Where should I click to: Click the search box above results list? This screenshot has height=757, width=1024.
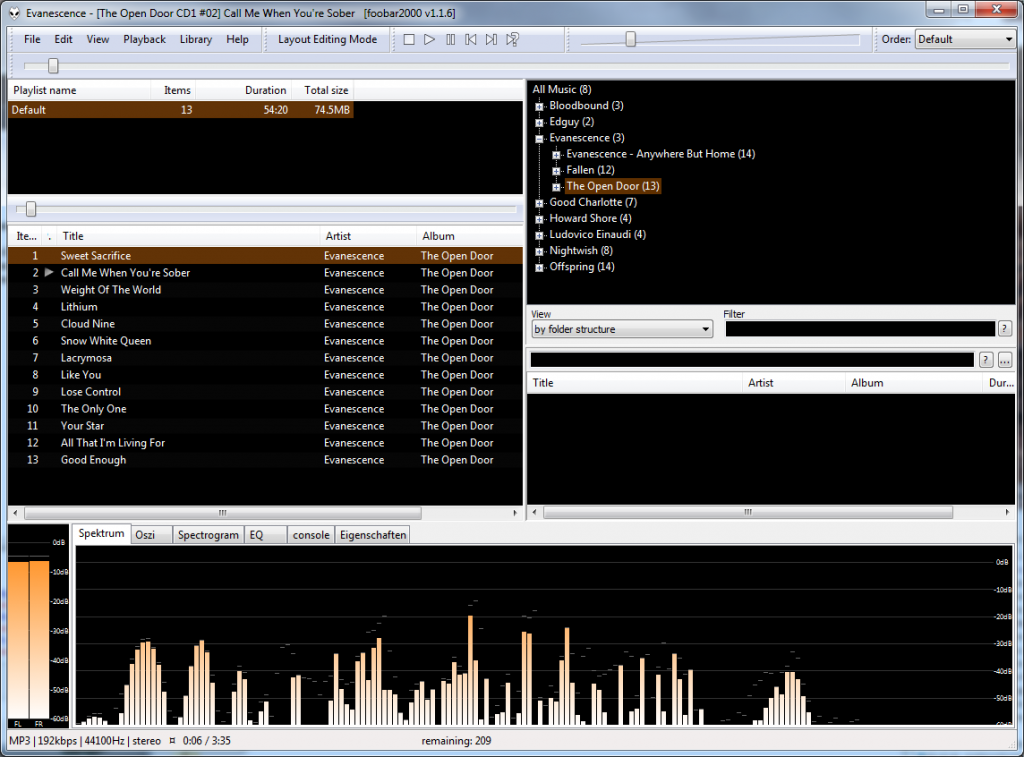[x=752, y=359]
